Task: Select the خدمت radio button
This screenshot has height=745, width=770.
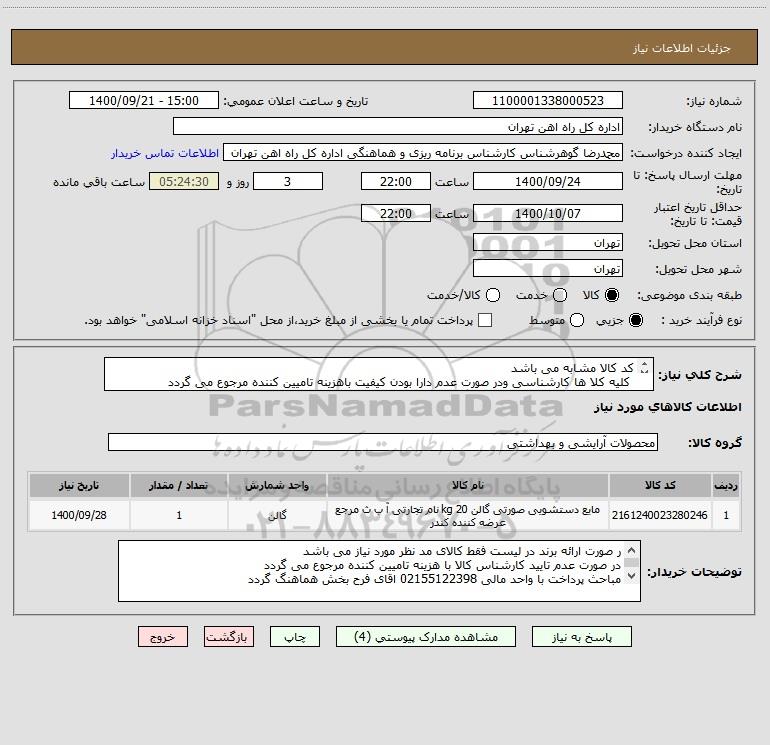Action: coord(560,295)
